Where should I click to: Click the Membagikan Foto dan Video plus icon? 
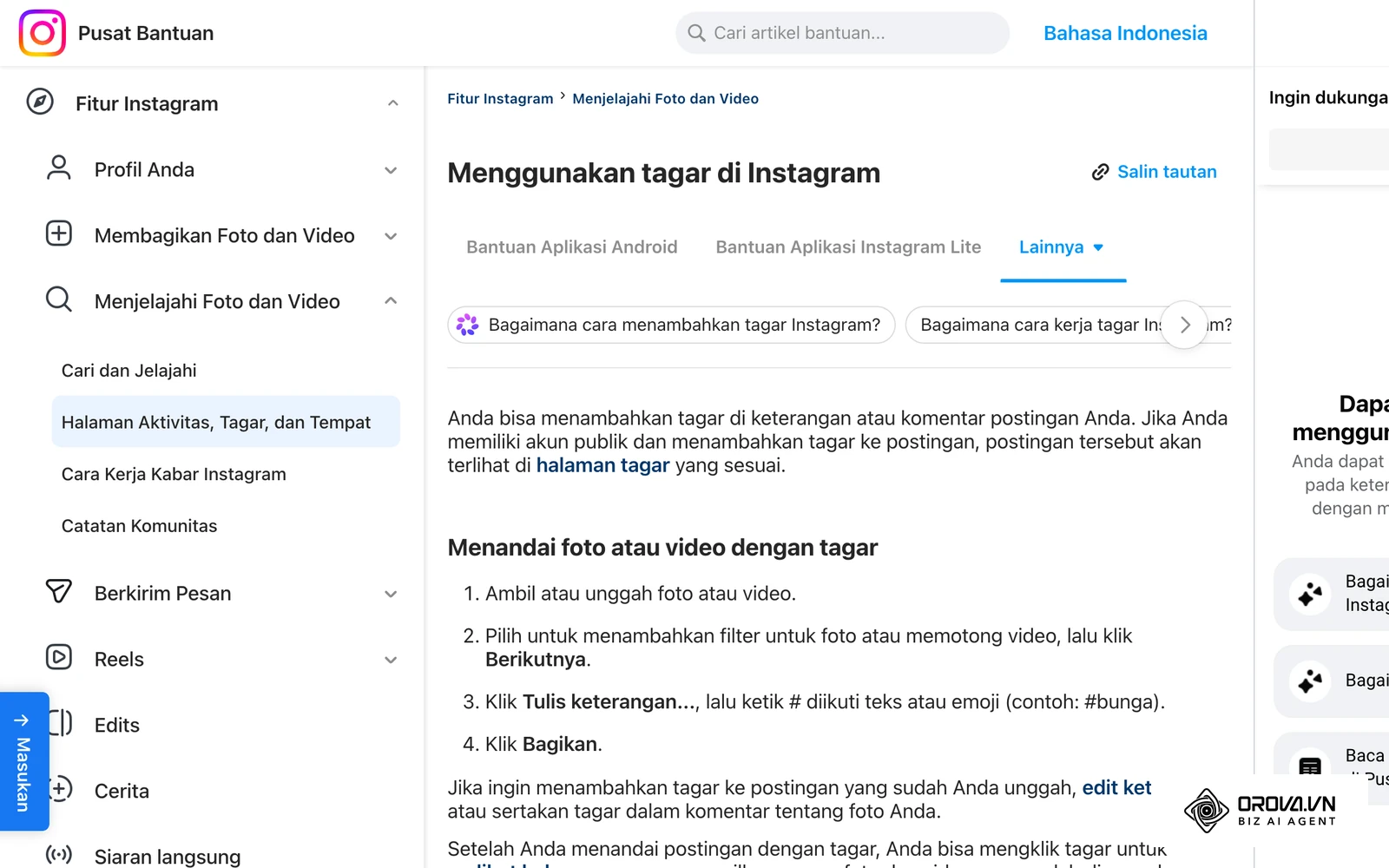(x=59, y=234)
